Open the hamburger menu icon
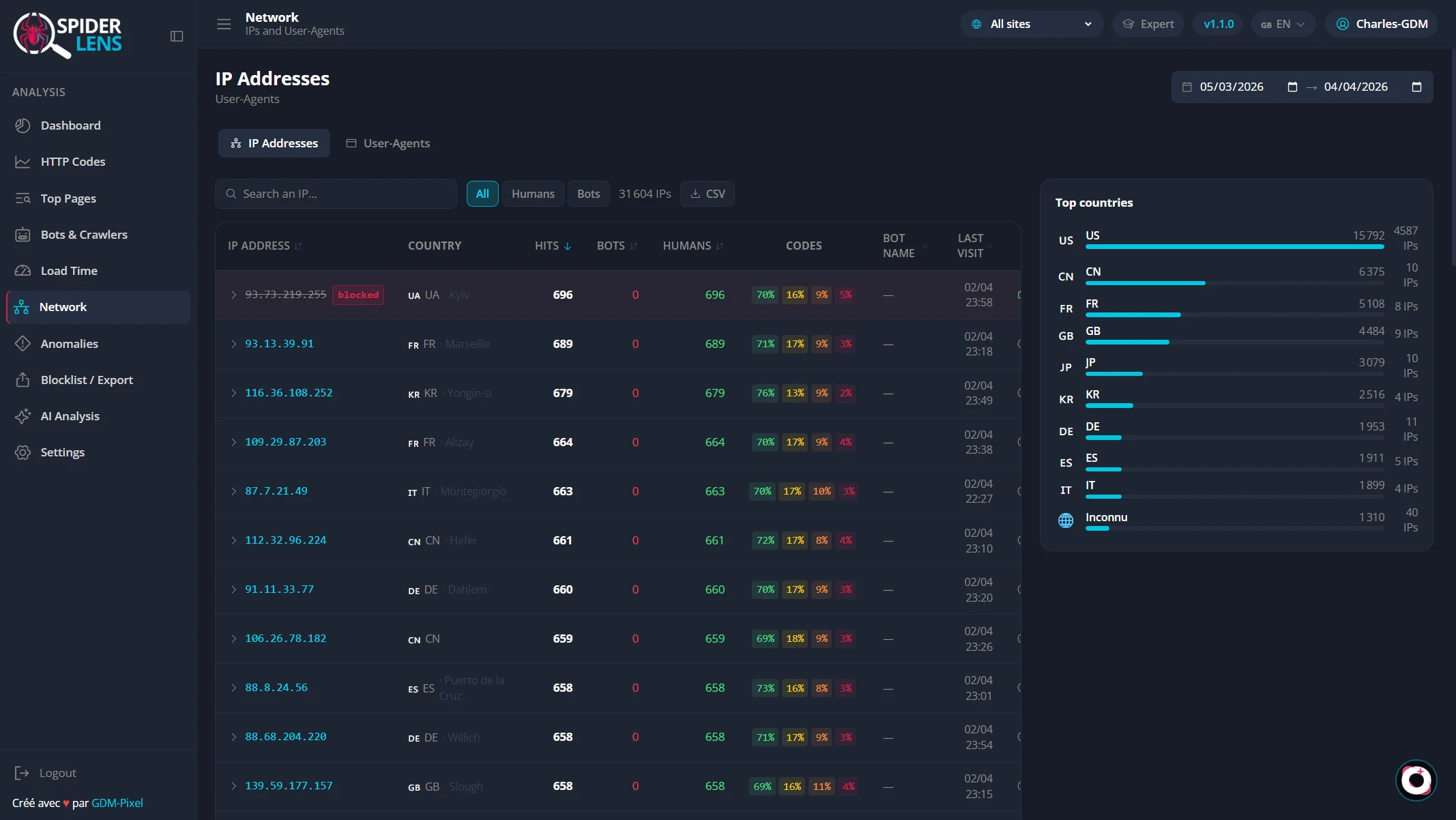This screenshot has height=820, width=1456. (x=224, y=24)
